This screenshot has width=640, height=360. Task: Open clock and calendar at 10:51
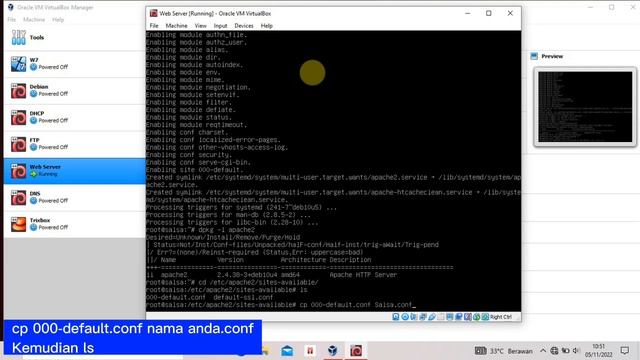pos(598,351)
